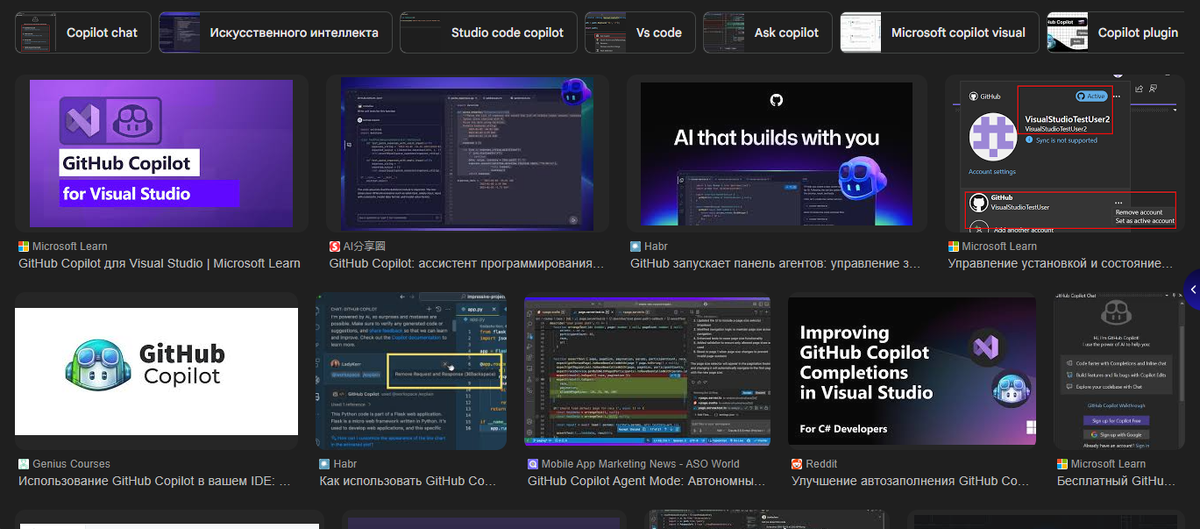Open link "Улучшение автозаполнения GitHub Co..."

coord(911,481)
